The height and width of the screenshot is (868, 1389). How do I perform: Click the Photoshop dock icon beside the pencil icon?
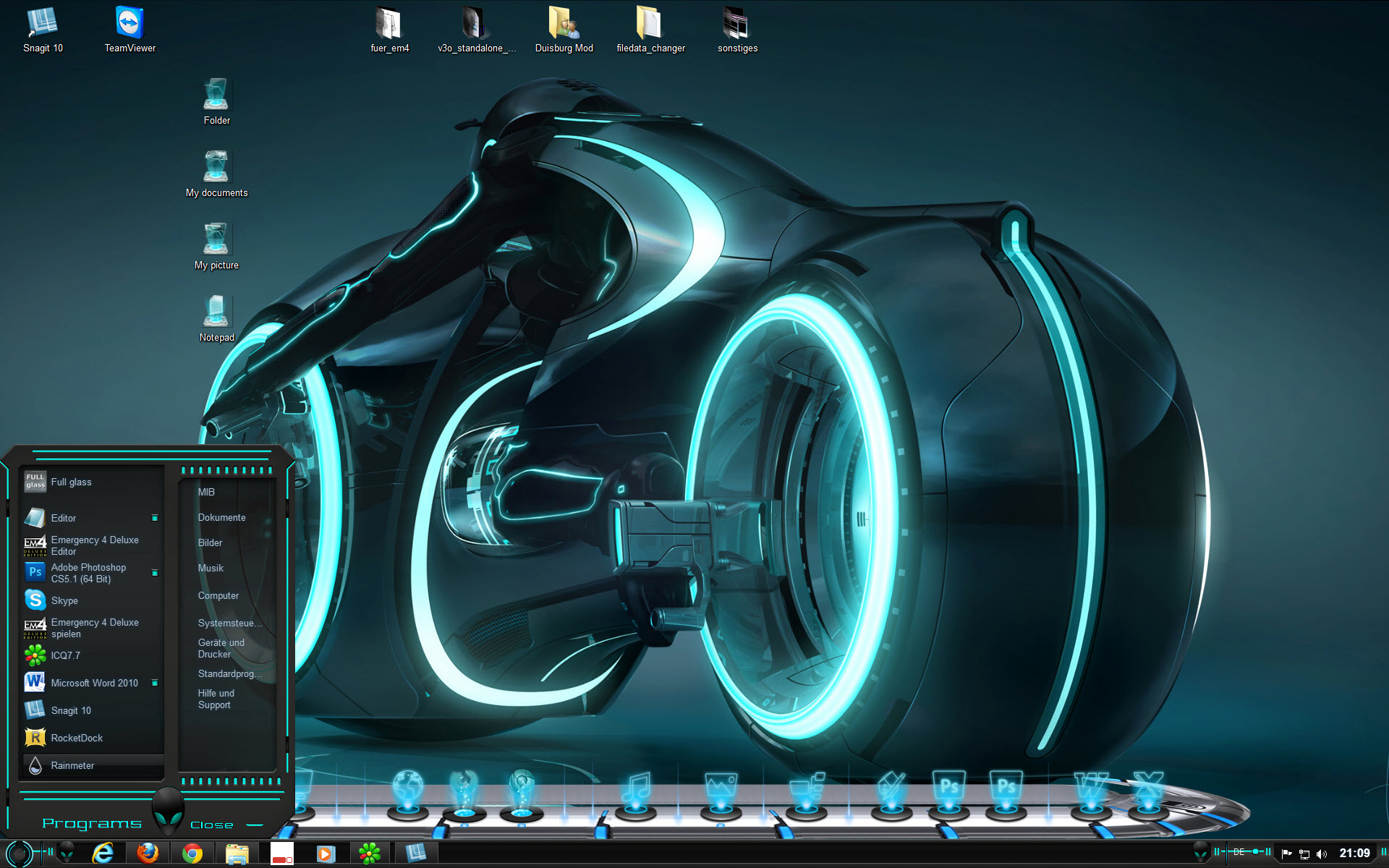tap(948, 794)
